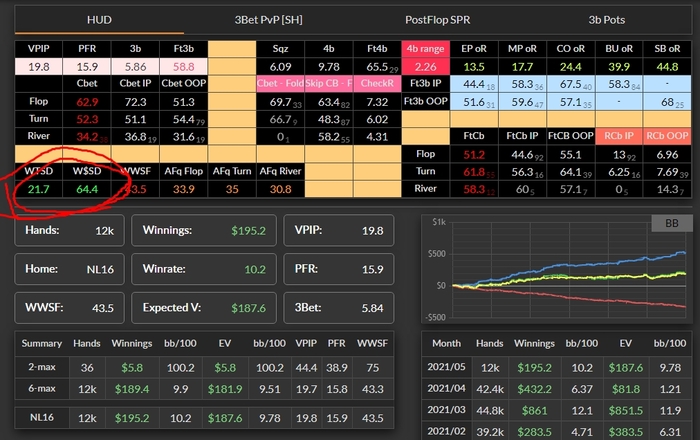Switch to the HUD tab
Screen dimensions: 700x440
tap(99, 18)
